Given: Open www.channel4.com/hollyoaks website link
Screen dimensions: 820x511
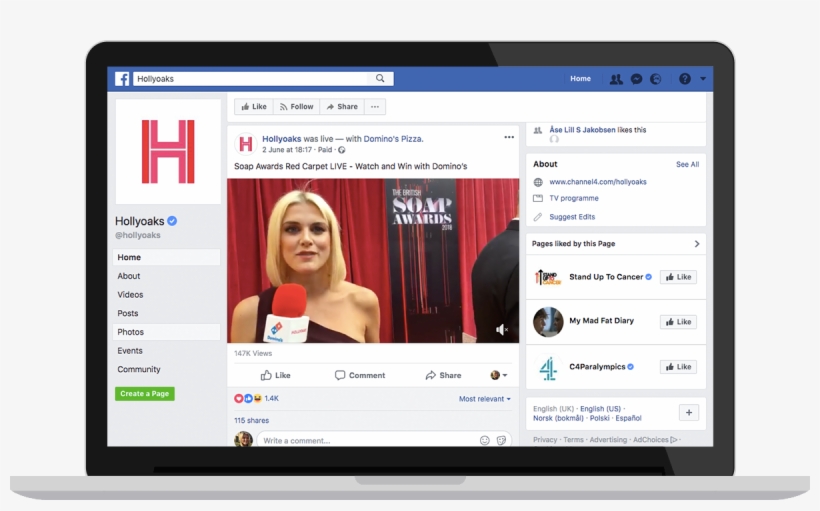Looking at the screenshot, I should tap(598, 182).
